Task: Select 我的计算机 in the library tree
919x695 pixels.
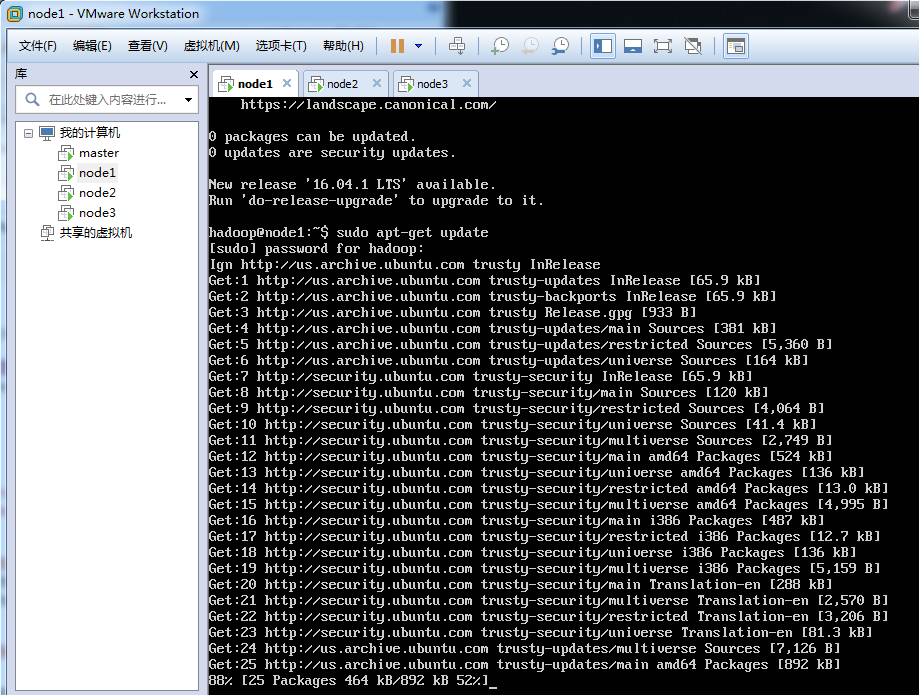Action: click(90, 133)
